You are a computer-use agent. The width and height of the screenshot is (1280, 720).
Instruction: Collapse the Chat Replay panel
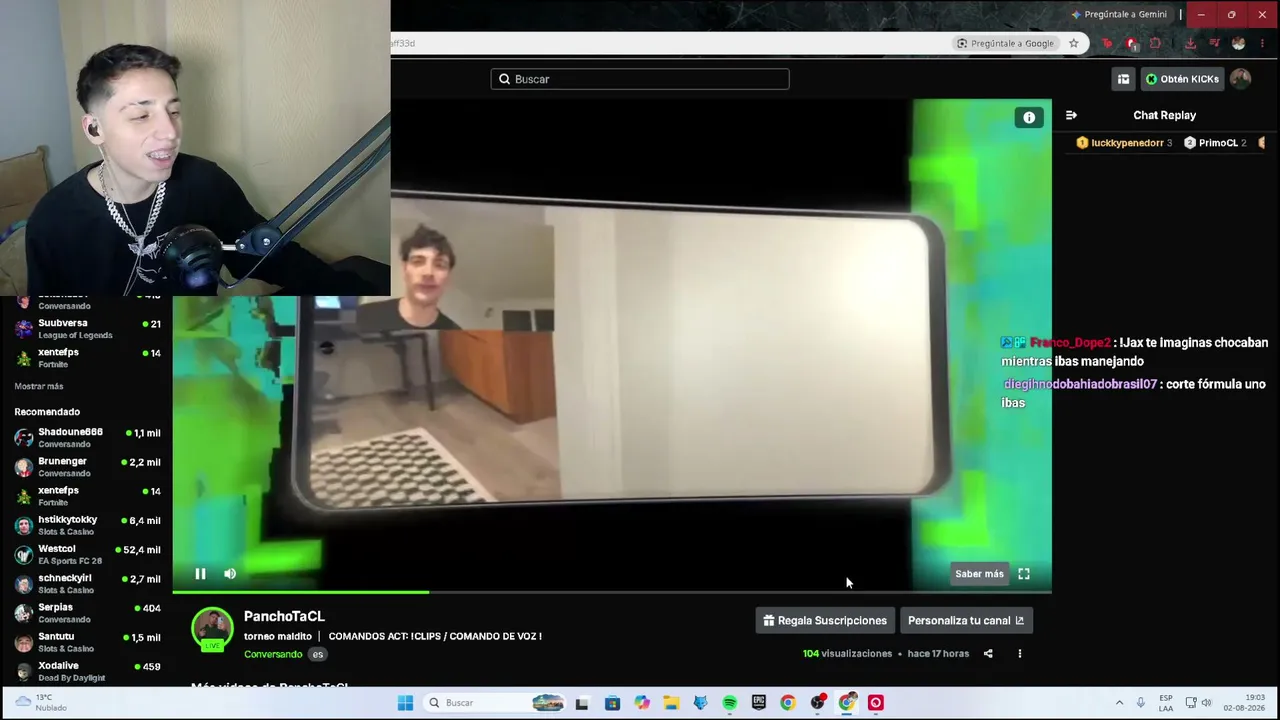[1071, 115]
